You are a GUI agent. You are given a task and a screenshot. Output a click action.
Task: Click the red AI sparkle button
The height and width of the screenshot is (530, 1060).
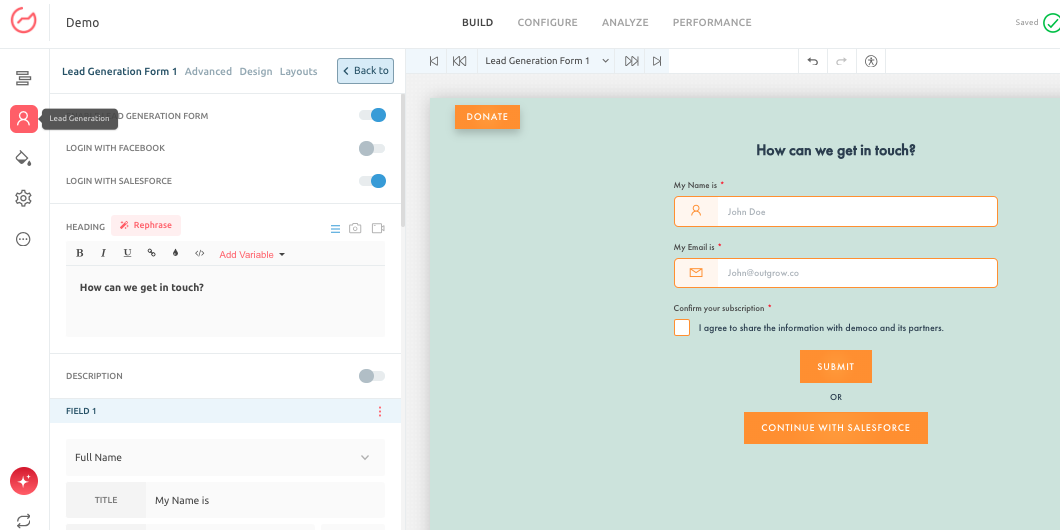pyautogui.click(x=24, y=481)
